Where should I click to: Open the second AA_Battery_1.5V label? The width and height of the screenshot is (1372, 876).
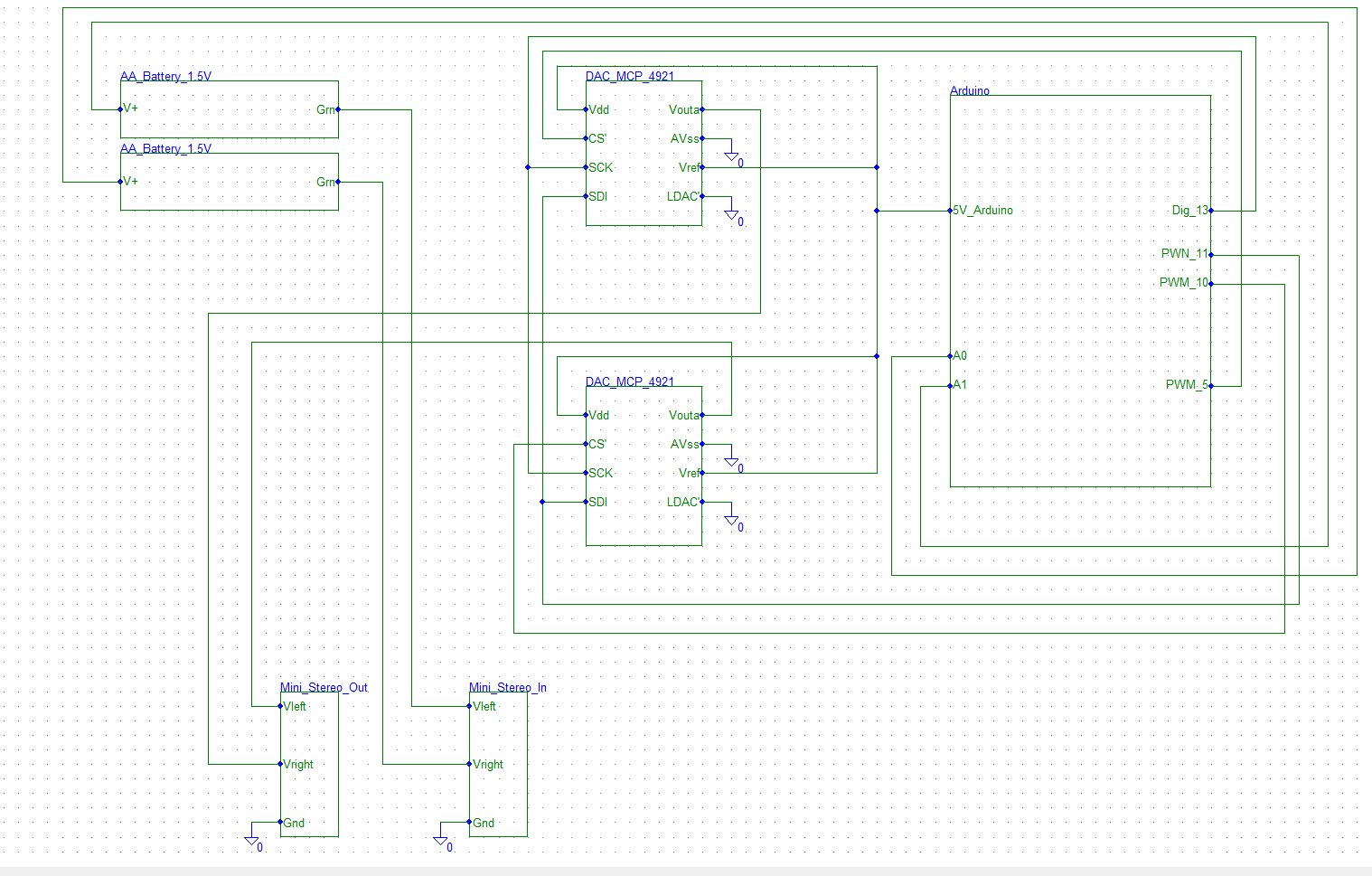164,148
